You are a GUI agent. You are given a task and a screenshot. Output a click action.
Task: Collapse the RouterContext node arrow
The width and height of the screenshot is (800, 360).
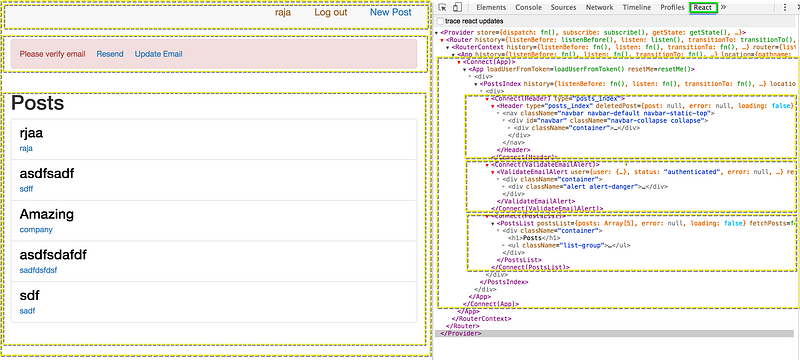pos(448,47)
